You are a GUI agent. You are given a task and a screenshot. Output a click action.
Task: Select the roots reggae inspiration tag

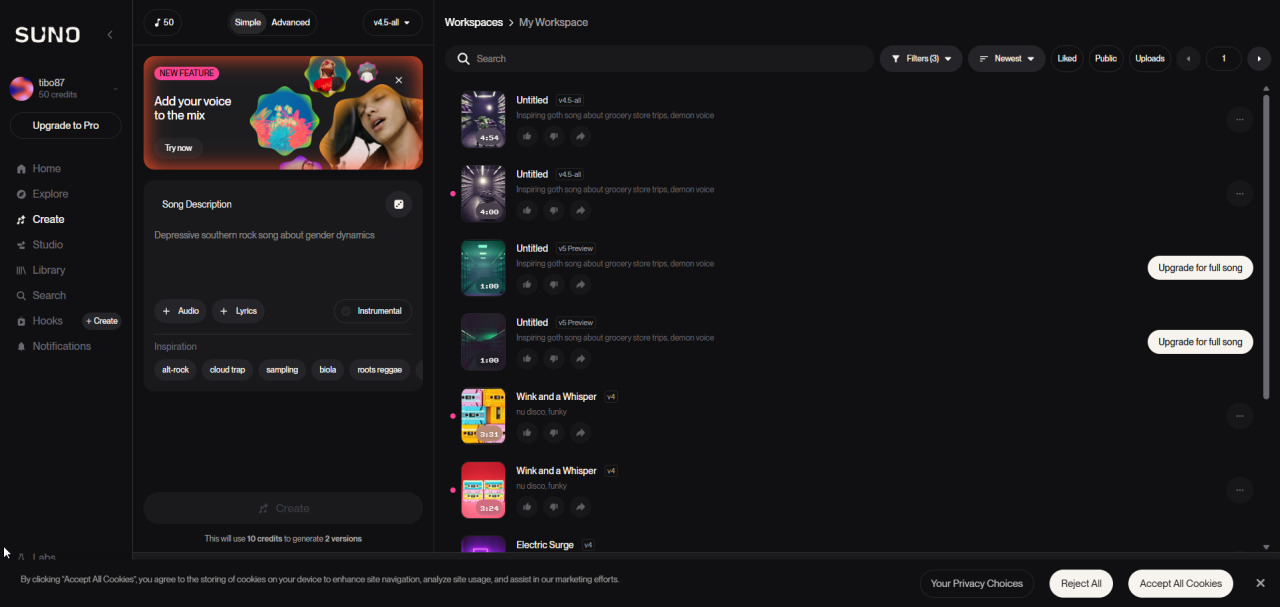click(x=380, y=370)
